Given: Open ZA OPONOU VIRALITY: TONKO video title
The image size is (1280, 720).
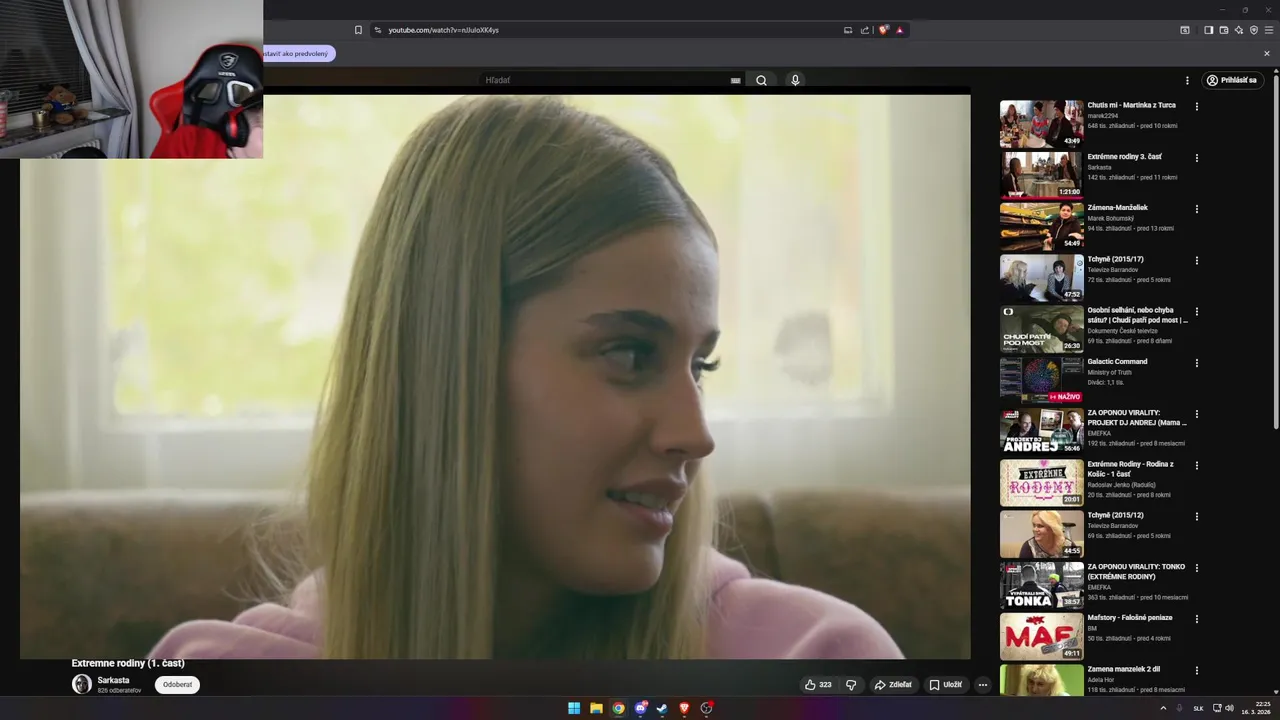Looking at the screenshot, I should click(x=1136, y=571).
